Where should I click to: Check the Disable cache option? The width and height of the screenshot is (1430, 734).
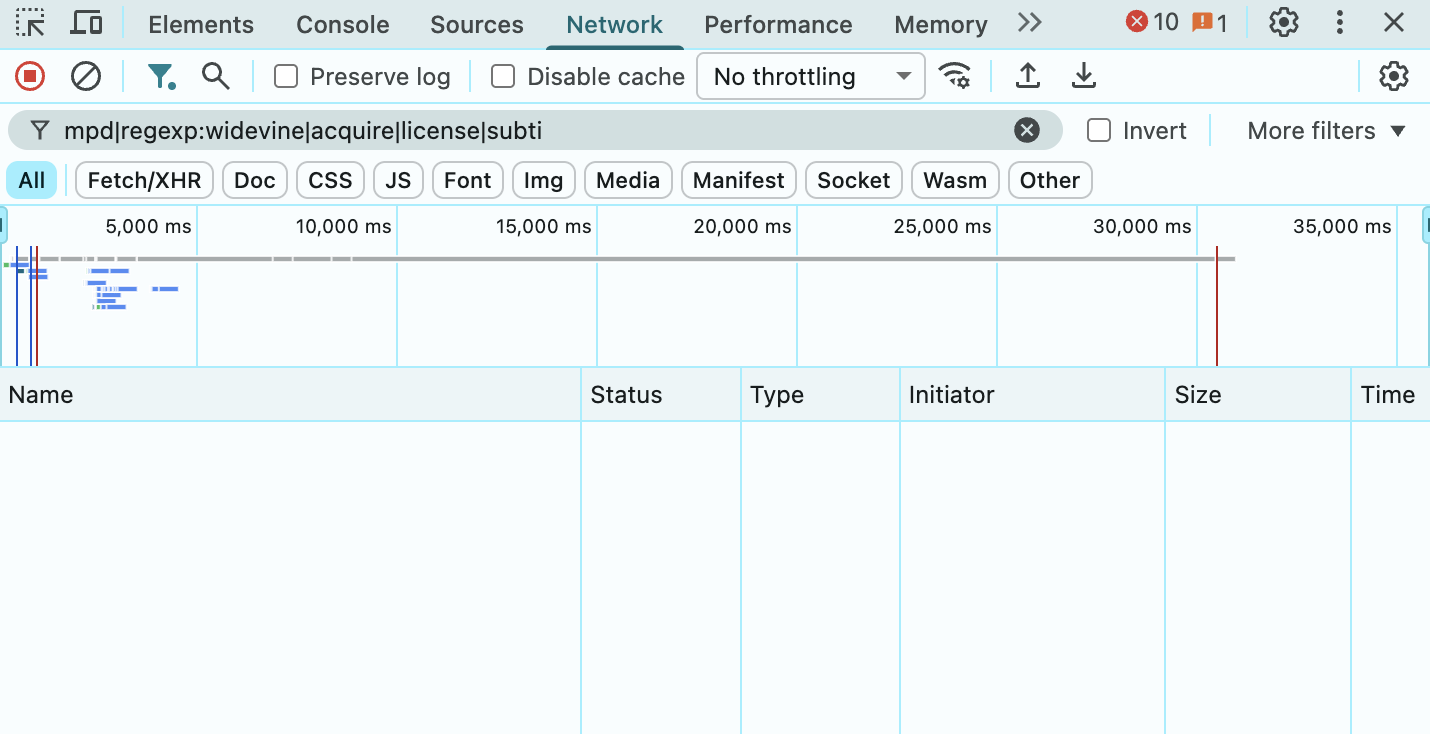(503, 77)
